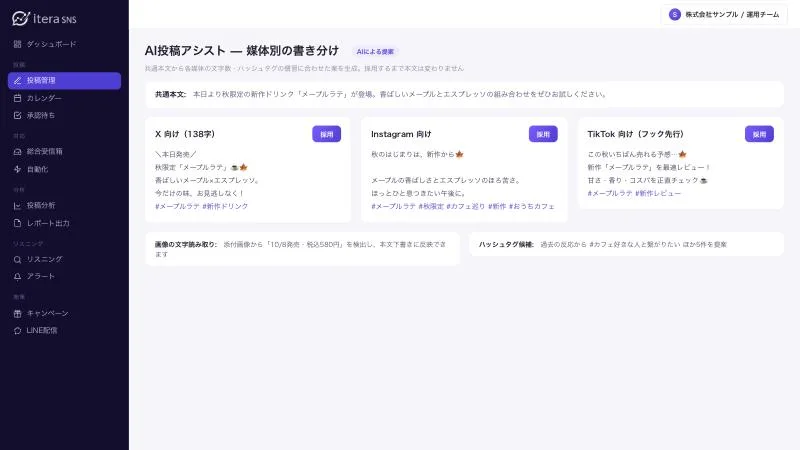The width and height of the screenshot is (800, 450).
Task: Click the 総合受信箱 inbox icon
Action: (x=17, y=152)
